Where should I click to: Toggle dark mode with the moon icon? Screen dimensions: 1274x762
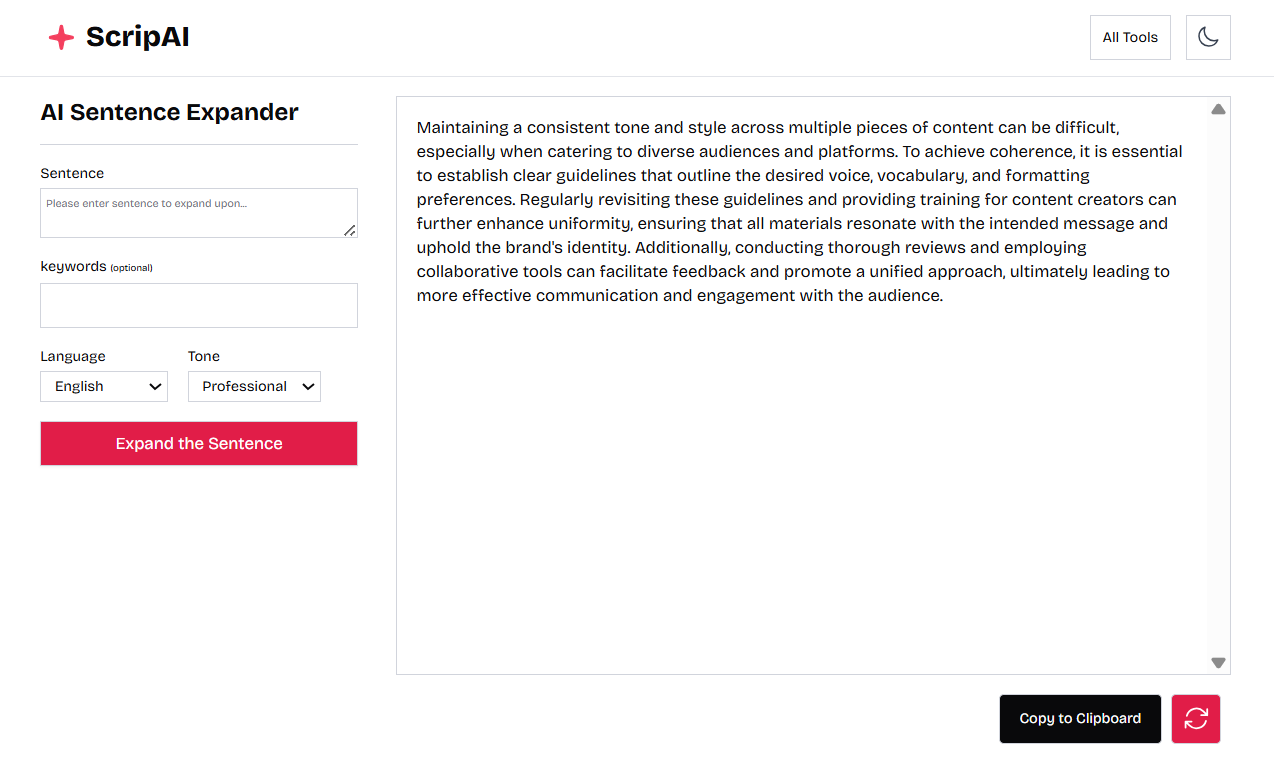pos(1208,38)
